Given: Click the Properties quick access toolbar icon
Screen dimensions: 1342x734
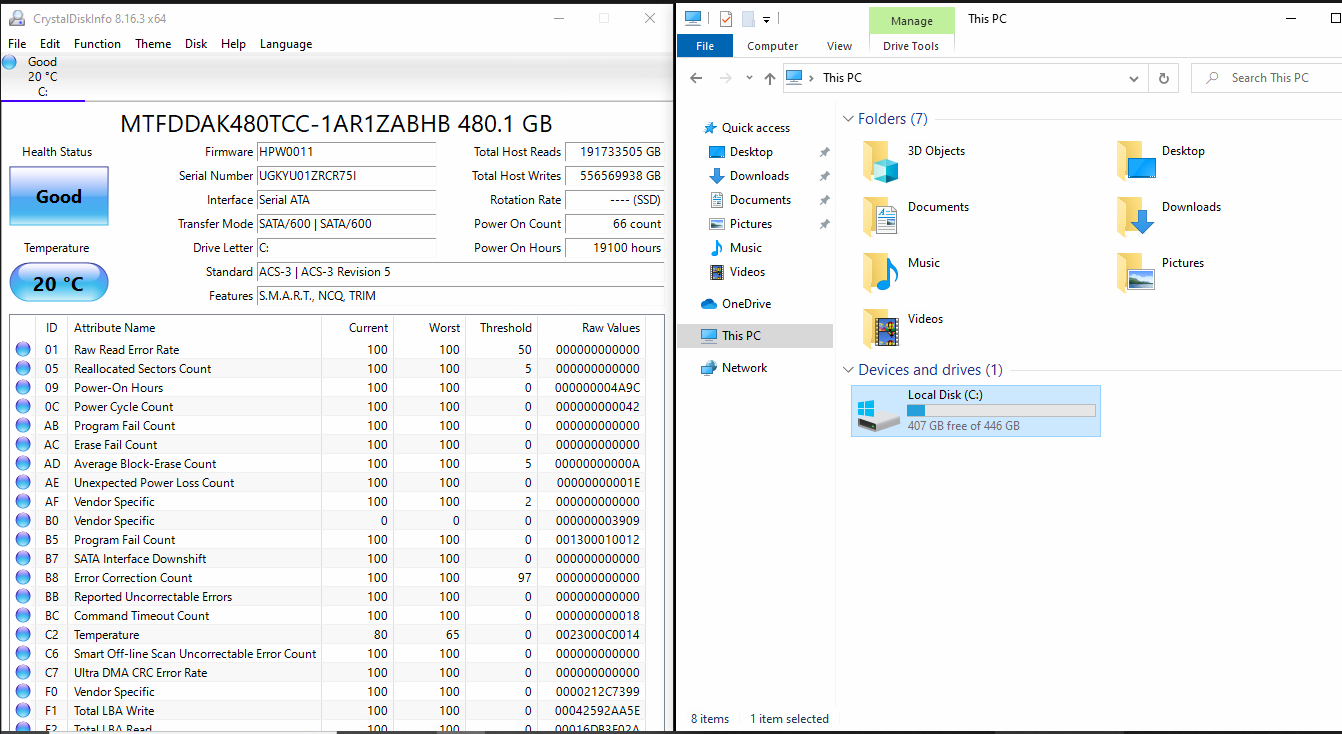Looking at the screenshot, I should pyautogui.click(x=726, y=18).
